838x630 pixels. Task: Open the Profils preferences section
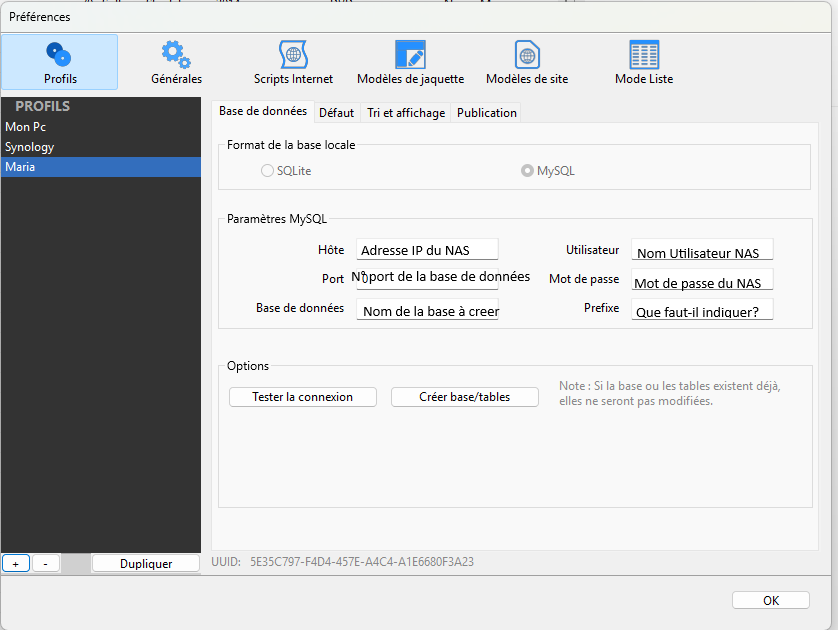[59, 62]
